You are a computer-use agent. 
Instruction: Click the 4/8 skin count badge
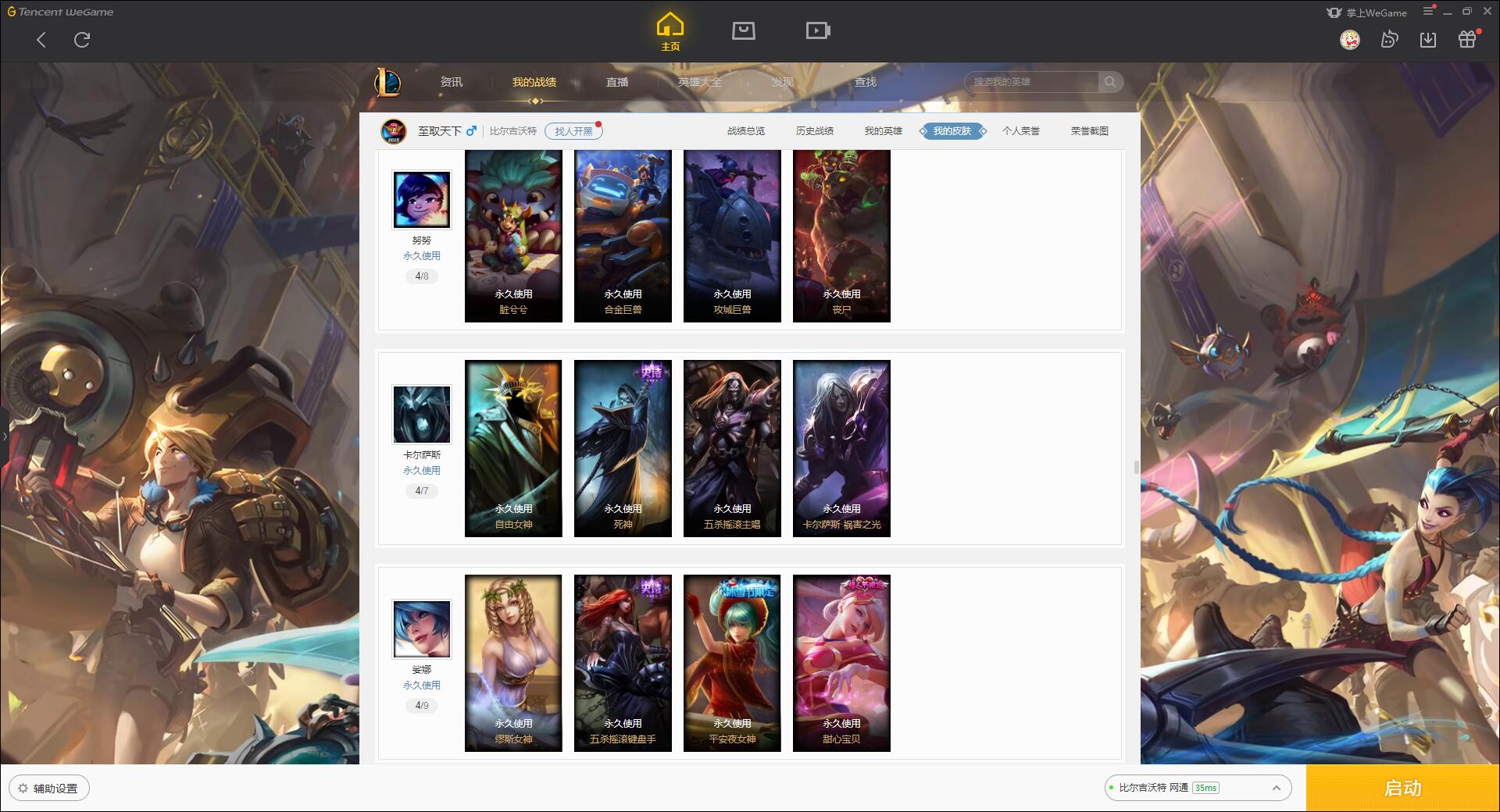[x=422, y=276]
